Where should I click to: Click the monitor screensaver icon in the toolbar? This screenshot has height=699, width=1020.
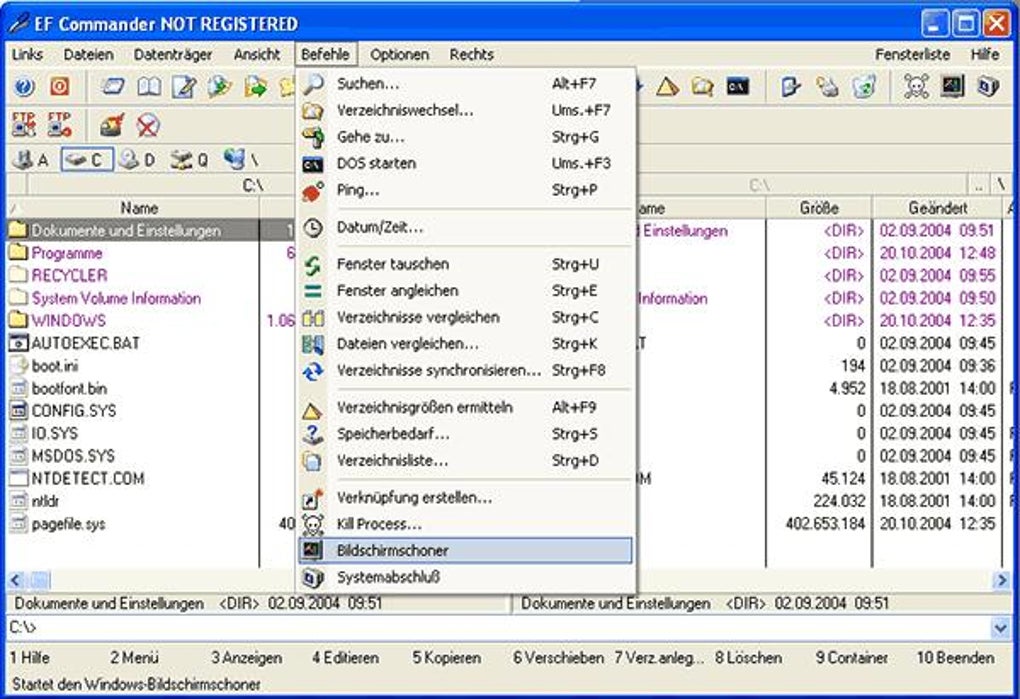pyautogui.click(x=952, y=86)
